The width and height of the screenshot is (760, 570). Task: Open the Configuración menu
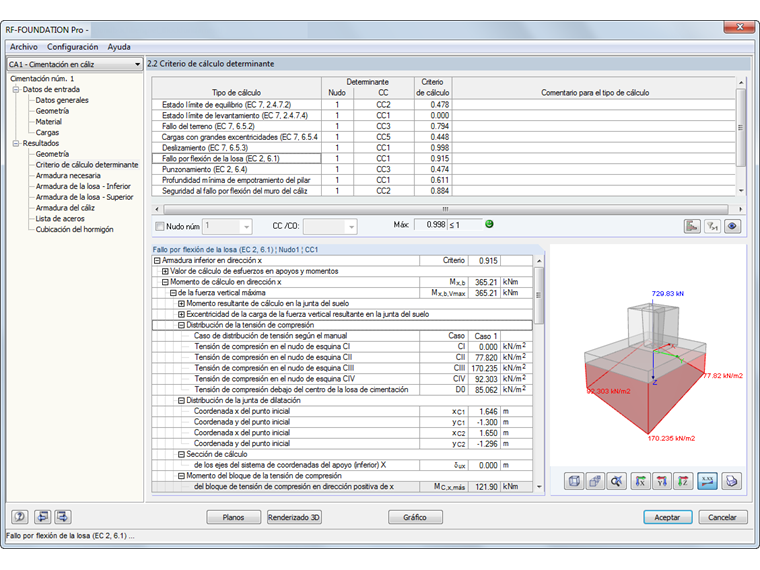click(x=73, y=47)
